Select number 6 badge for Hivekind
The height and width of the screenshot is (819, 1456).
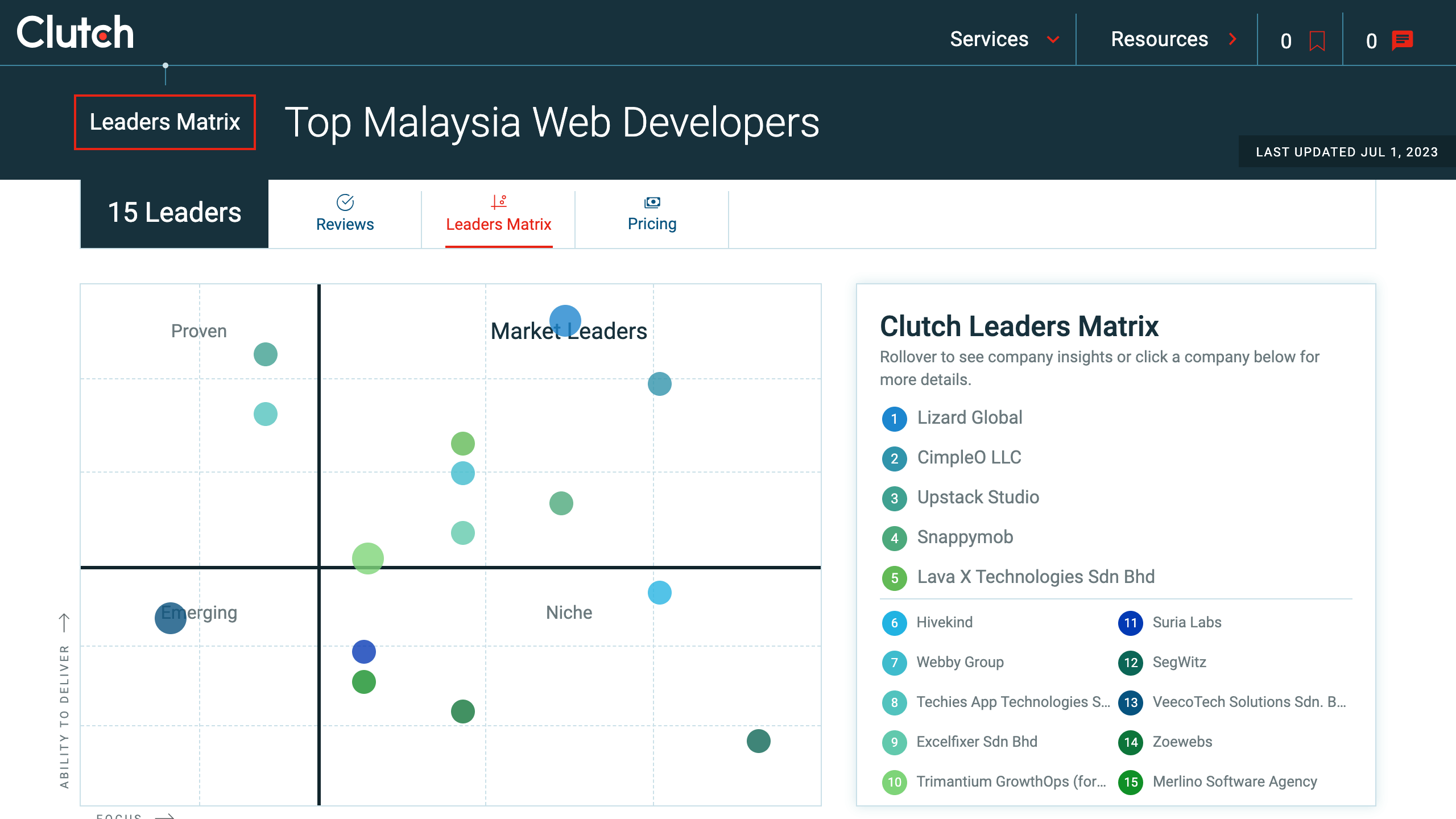895,623
